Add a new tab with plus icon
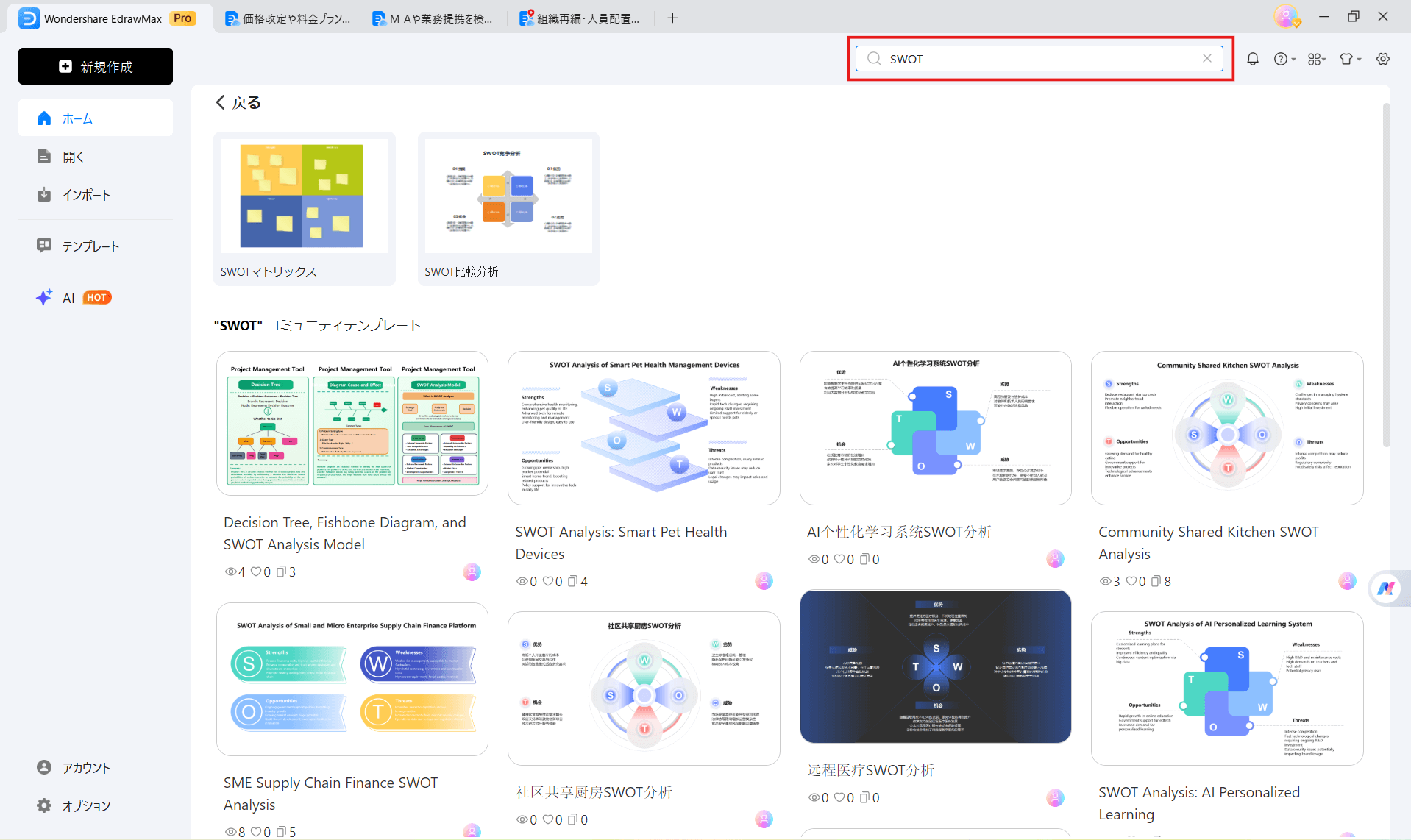Viewport: 1411px width, 840px height. coord(672,18)
